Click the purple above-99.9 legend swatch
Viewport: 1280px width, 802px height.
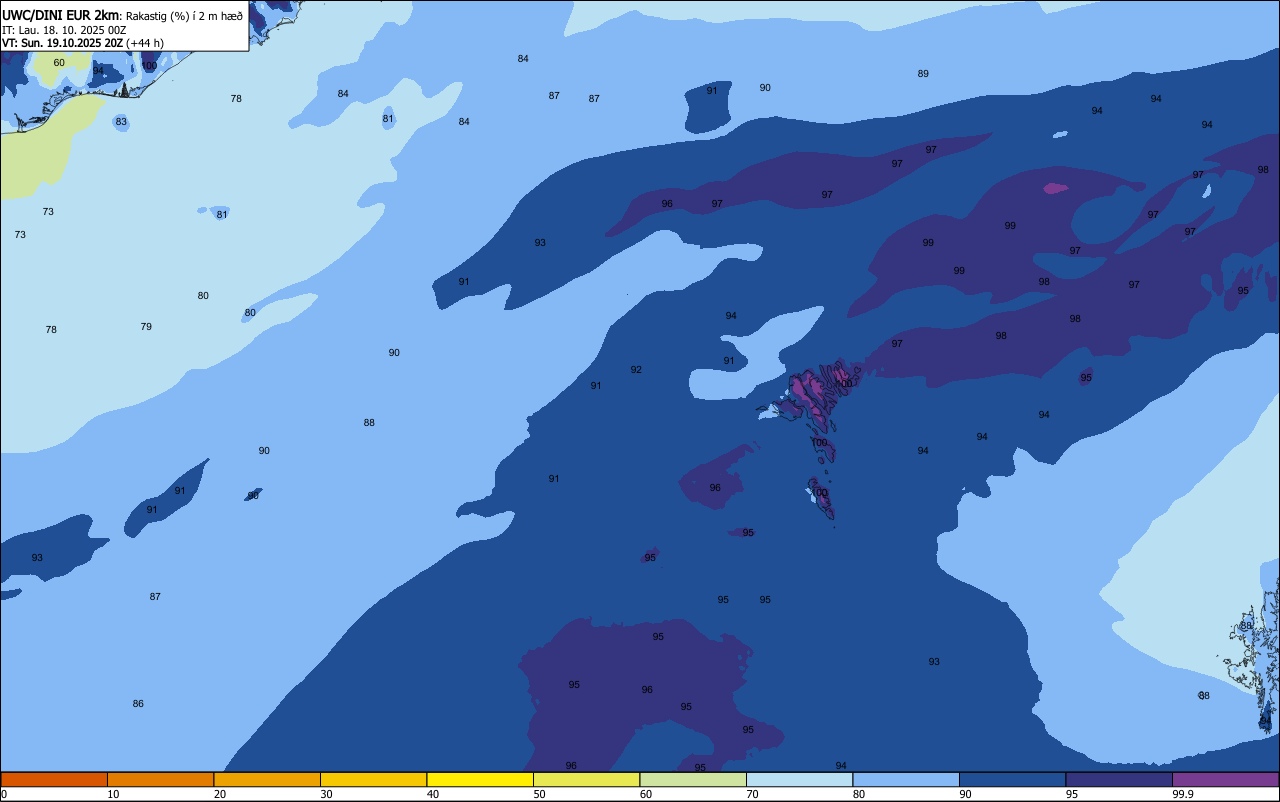tap(1226, 779)
